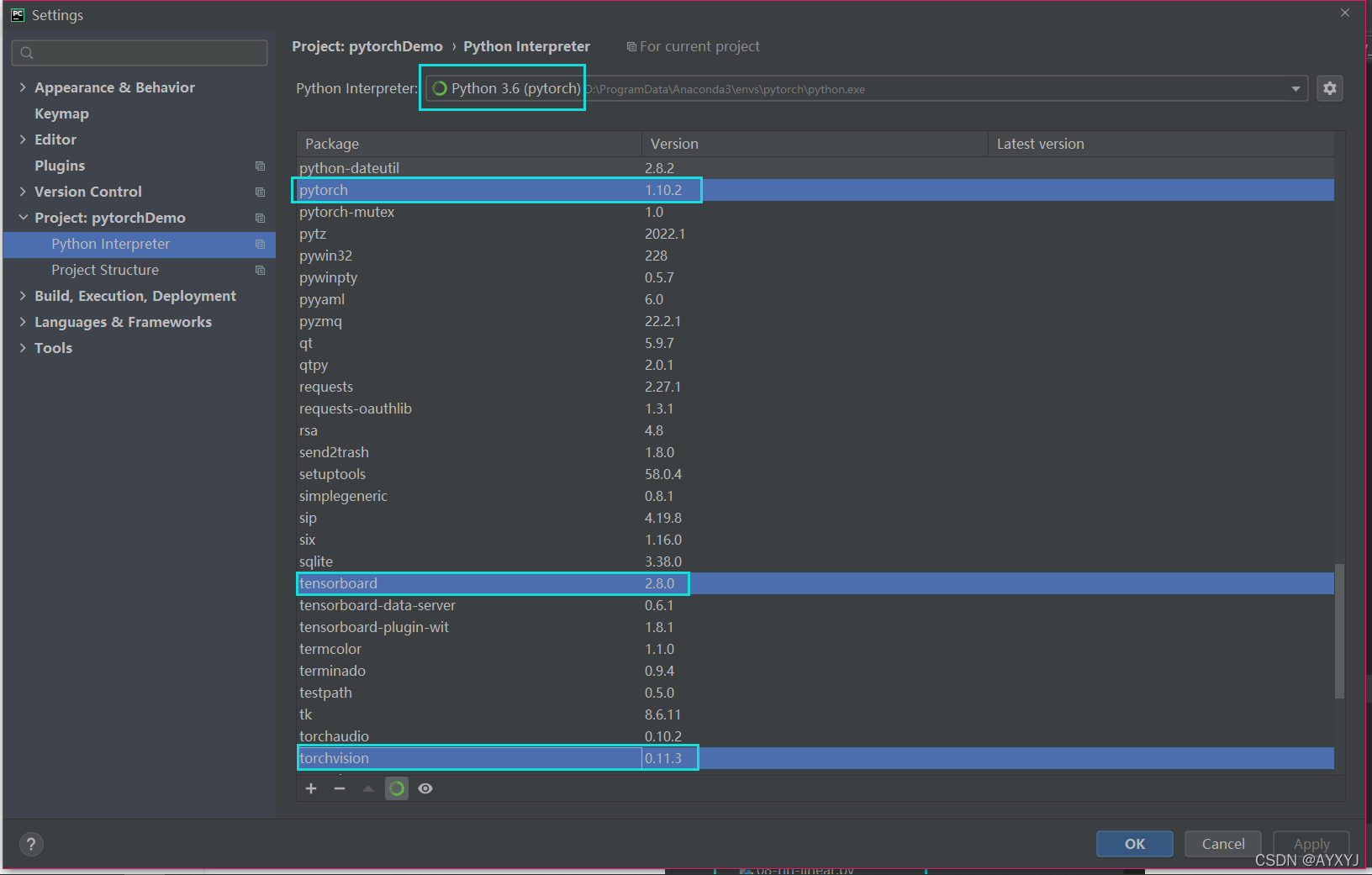Viewport: 1372px width, 875px height.
Task: Expand the Version Control section
Action: click(x=23, y=192)
